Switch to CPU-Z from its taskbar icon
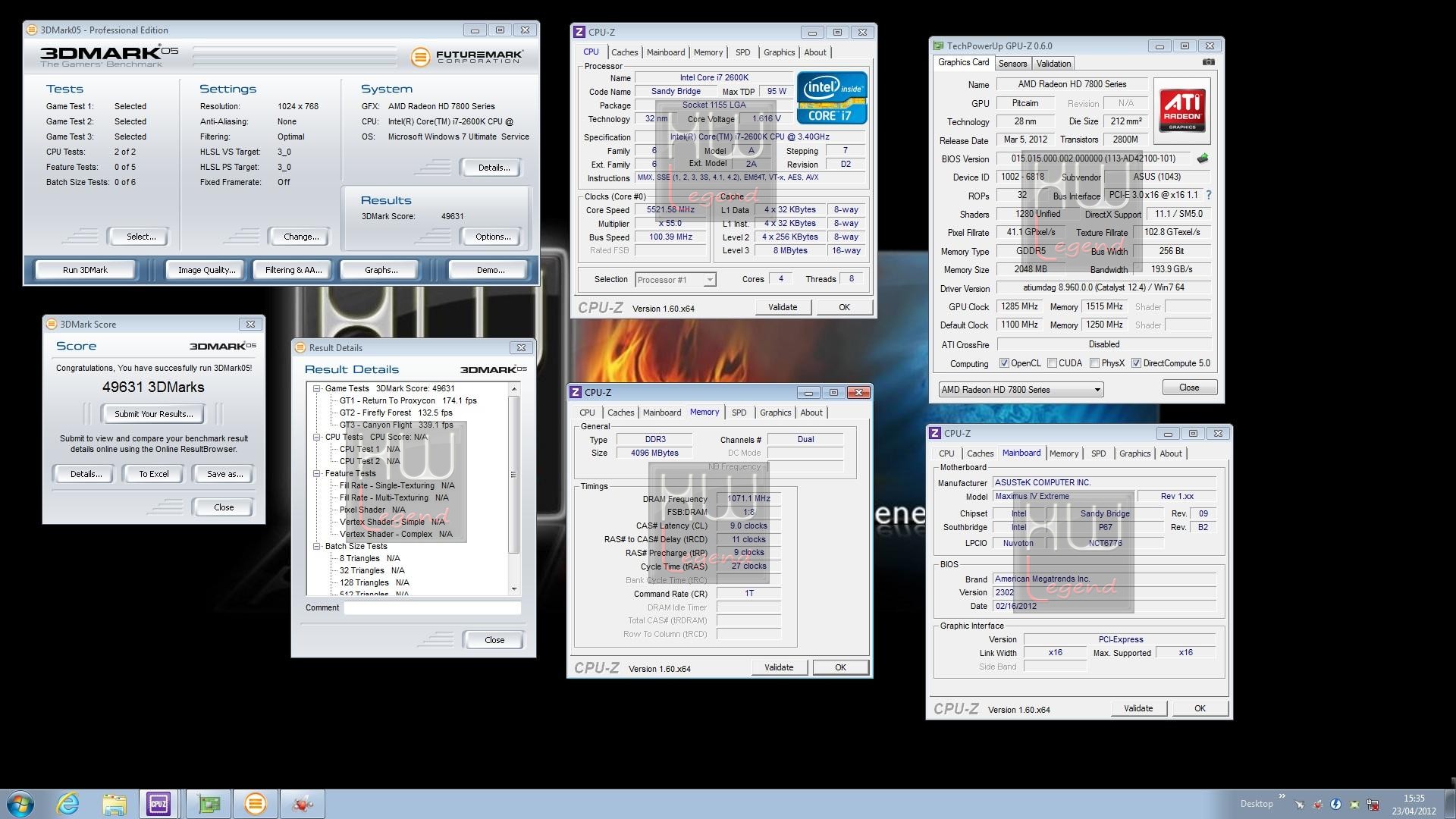 [x=158, y=804]
